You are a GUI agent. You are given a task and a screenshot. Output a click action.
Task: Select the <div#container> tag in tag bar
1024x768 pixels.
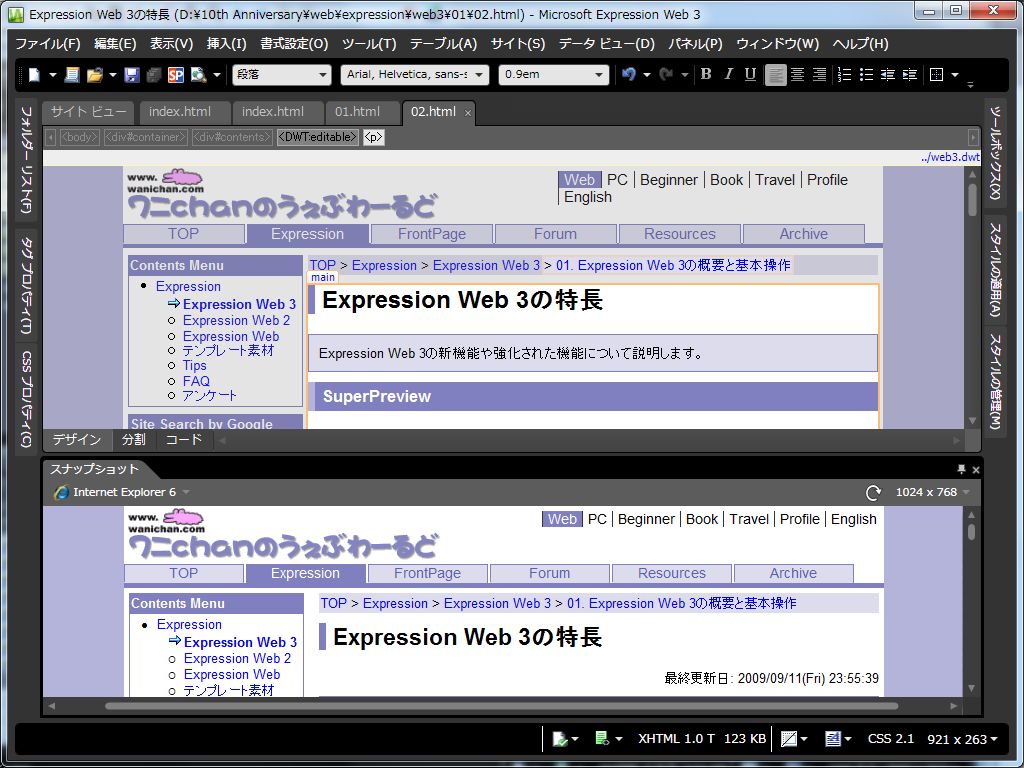pyautogui.click(x=146, y=137)
